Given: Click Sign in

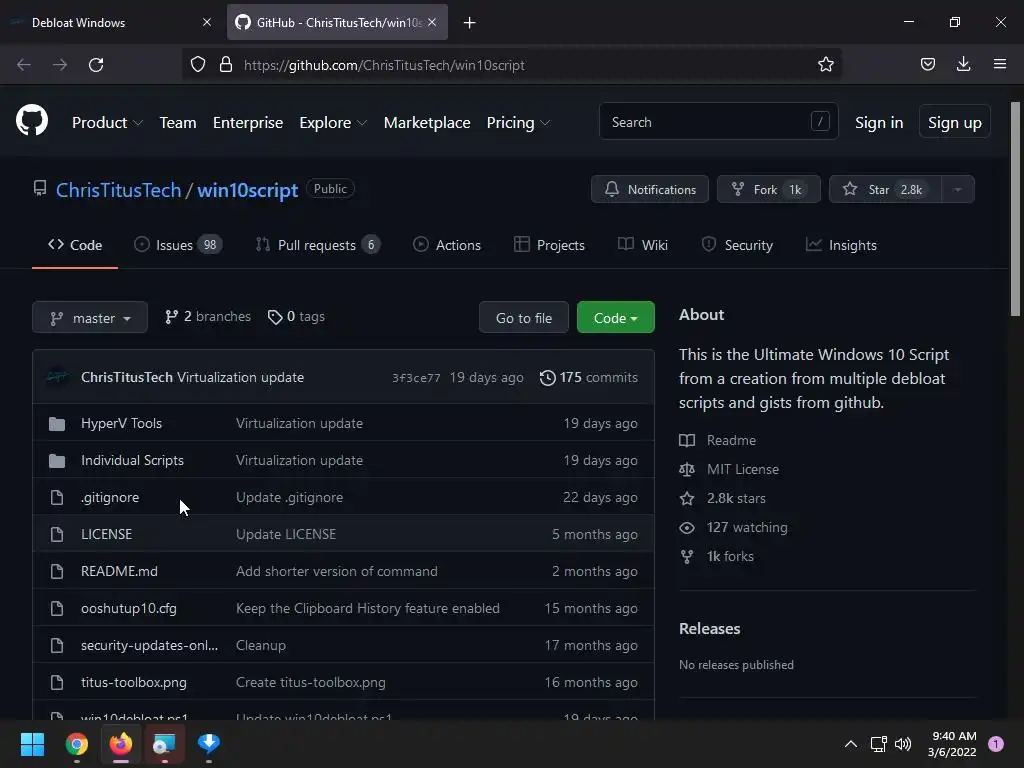Looking at the screenshot, I should tap(879, 123).
